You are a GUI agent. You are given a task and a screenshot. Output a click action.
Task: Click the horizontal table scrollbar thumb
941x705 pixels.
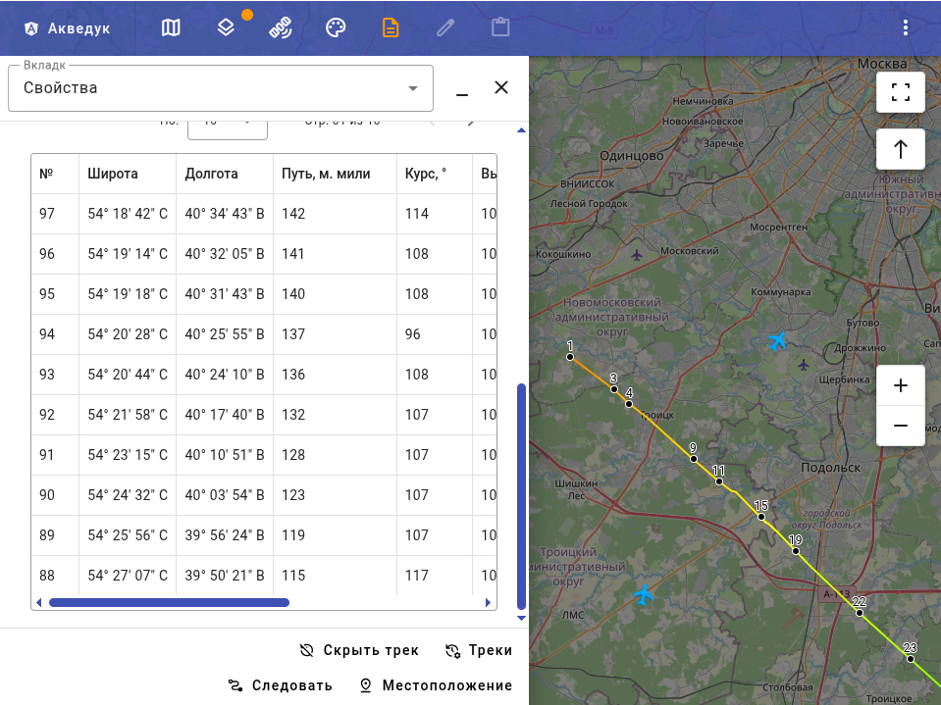pyautogui.click(x=169, y=602)
